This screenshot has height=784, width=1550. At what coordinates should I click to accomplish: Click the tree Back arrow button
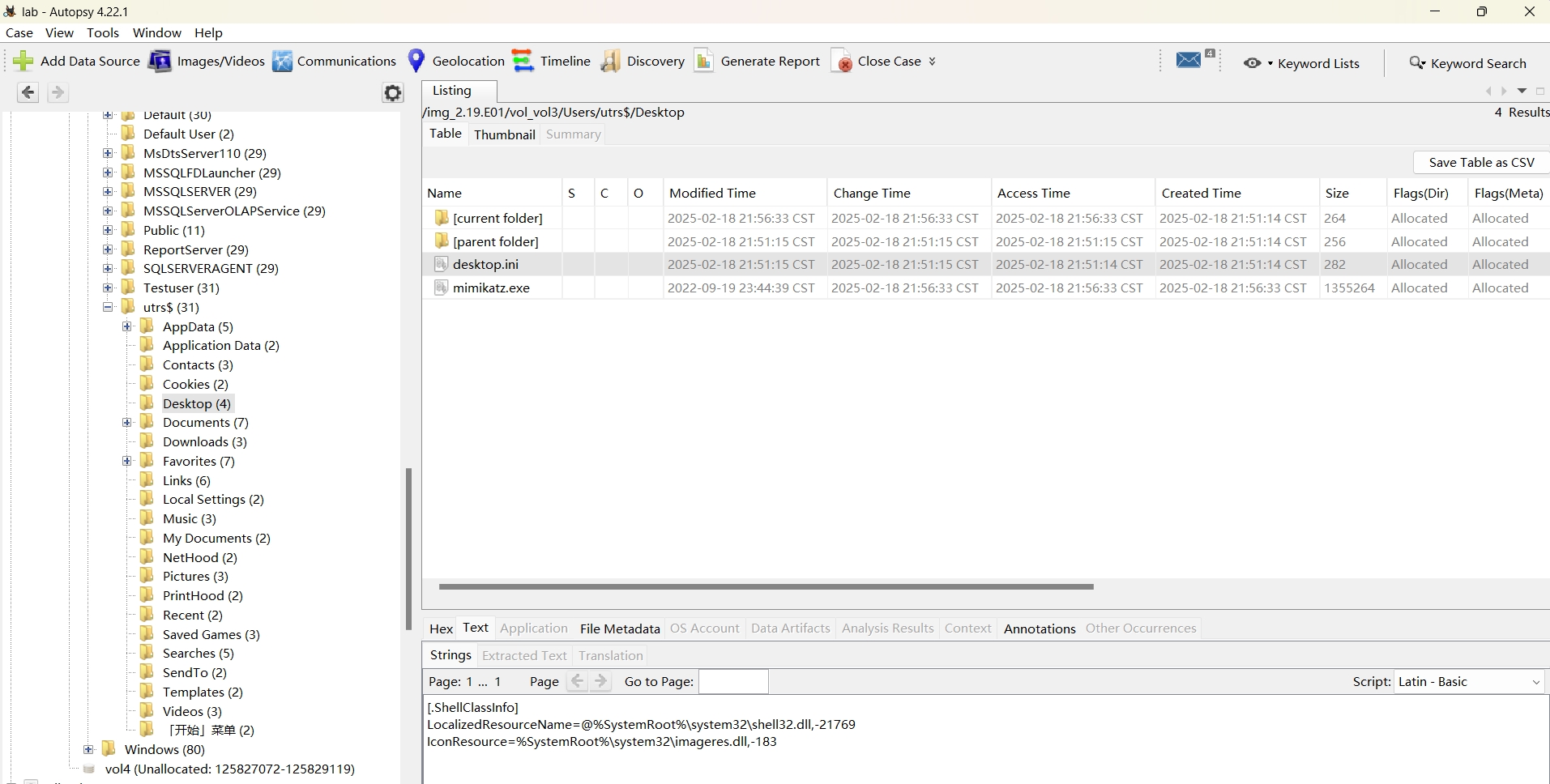[x=28, y=92]
